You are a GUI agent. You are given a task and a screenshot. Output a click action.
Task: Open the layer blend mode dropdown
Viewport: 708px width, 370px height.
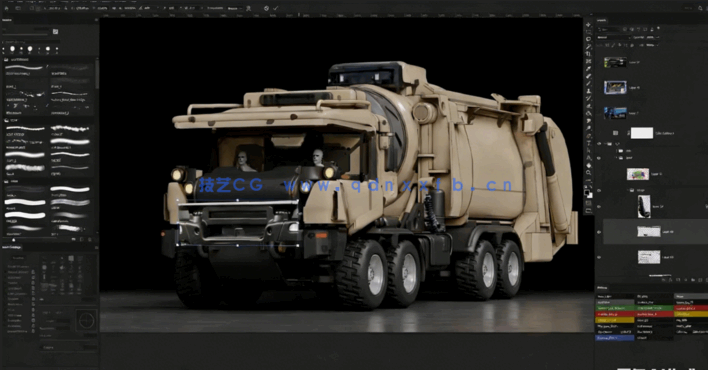tap(613, 37)
